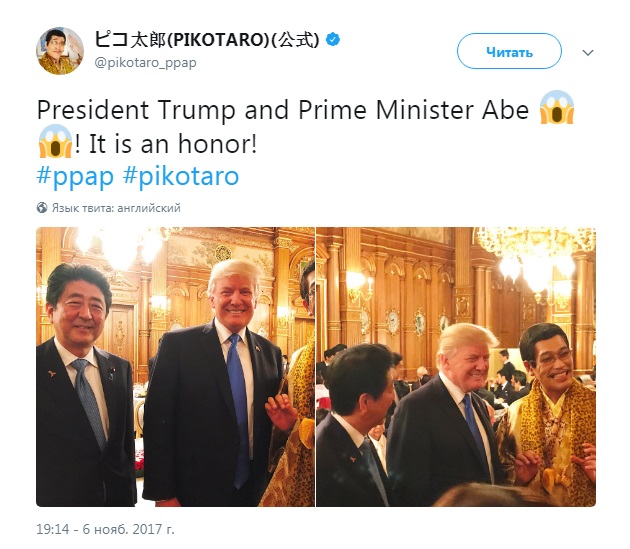Click the scream emoji before 'It is an honor'
The image size is (630, 549).
coord(55,141)
